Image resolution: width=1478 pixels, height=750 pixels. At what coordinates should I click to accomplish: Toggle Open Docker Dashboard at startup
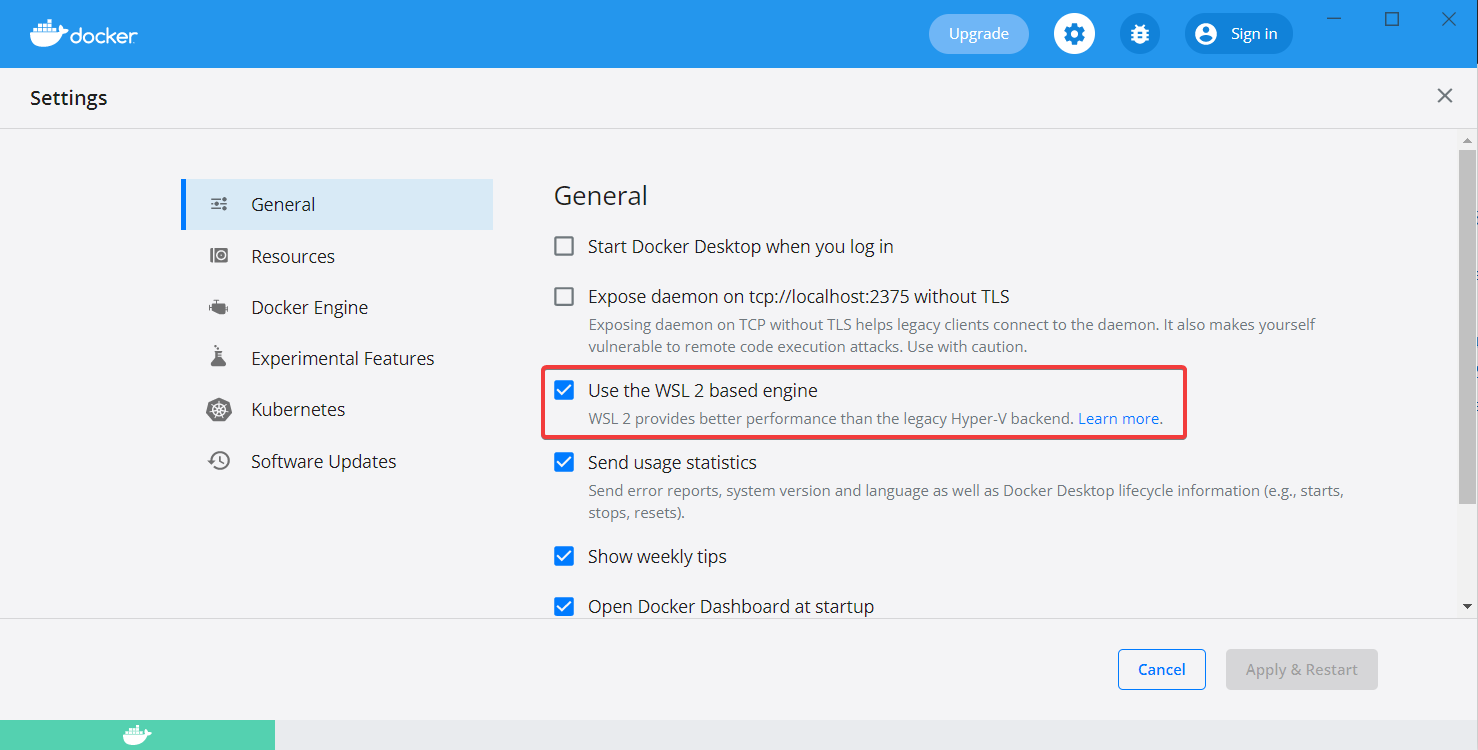(564, 606)
